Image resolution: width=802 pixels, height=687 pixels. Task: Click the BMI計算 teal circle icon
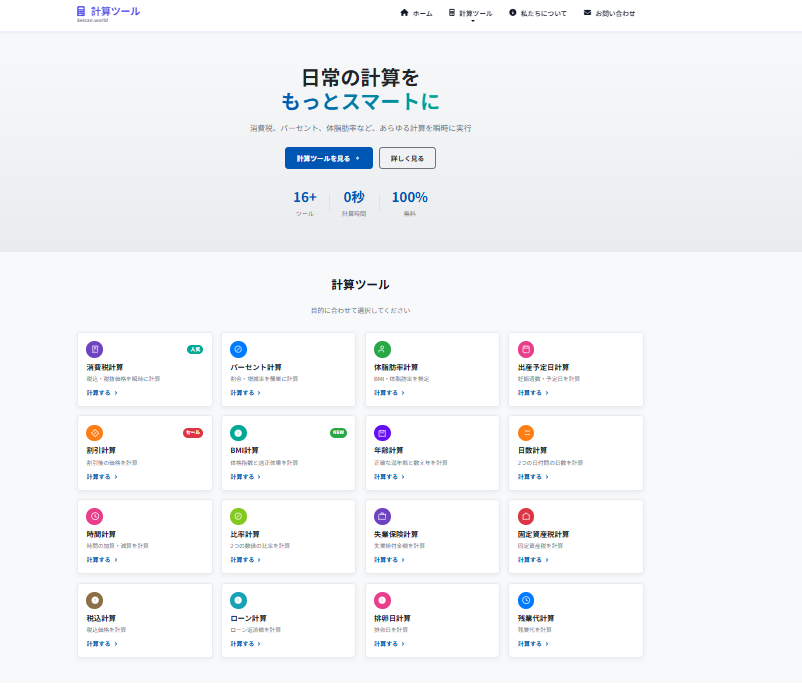pyautogui.click(x=236, y=433)
